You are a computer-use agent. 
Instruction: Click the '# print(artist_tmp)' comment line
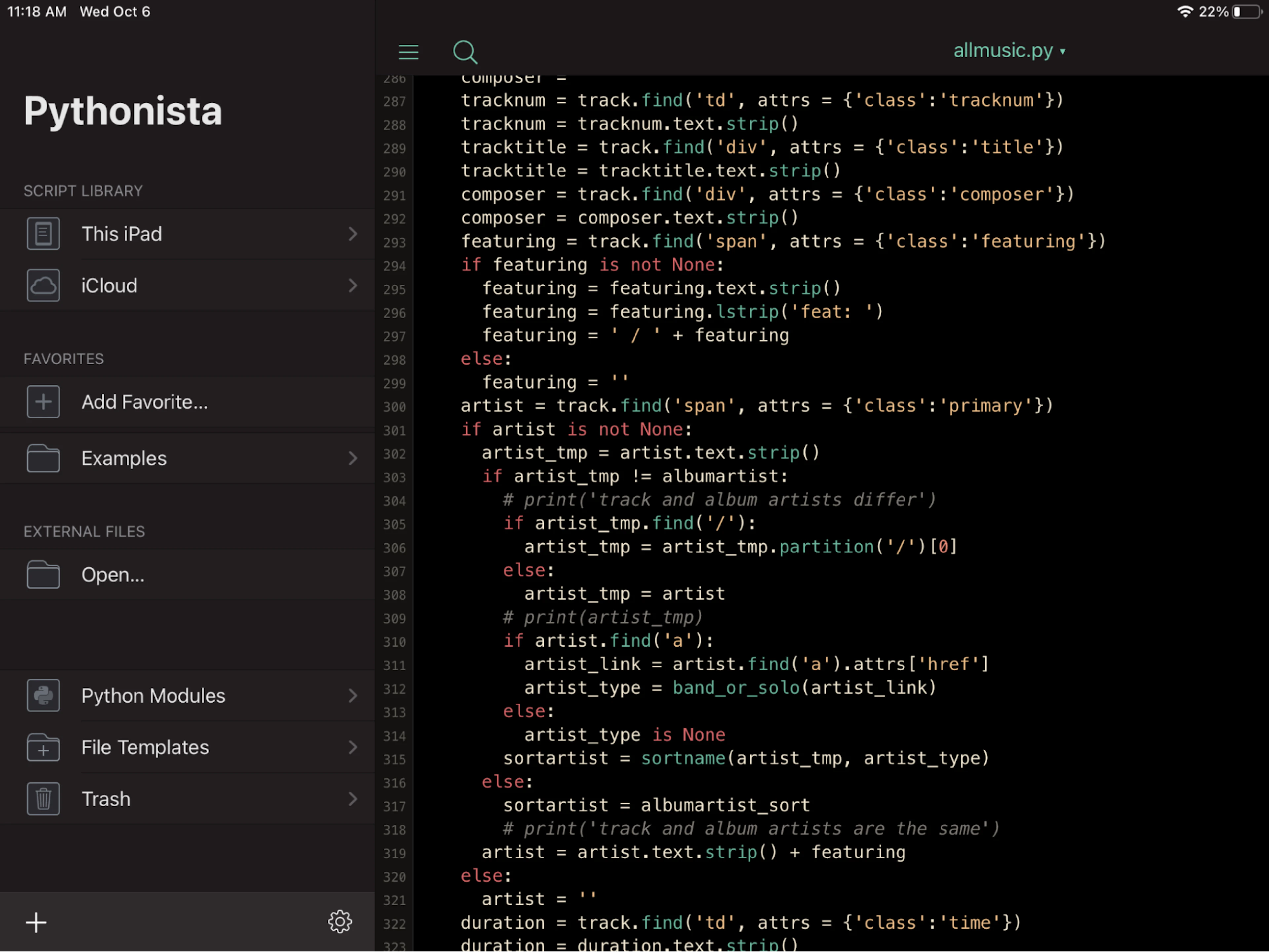[603, 617]
